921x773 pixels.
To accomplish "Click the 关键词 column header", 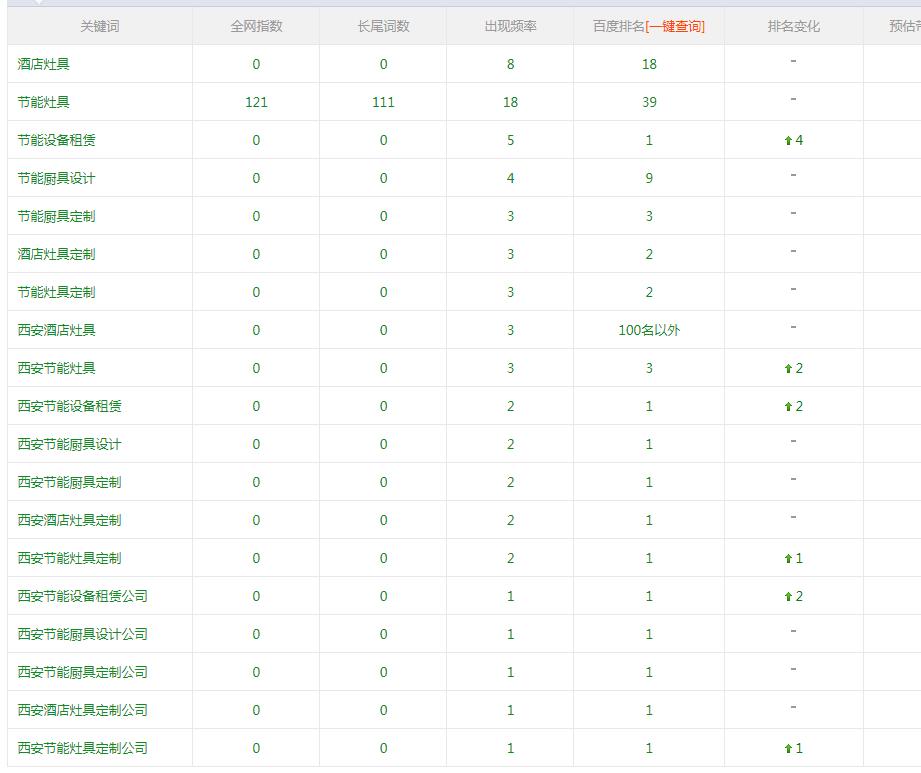I will 99,26.
